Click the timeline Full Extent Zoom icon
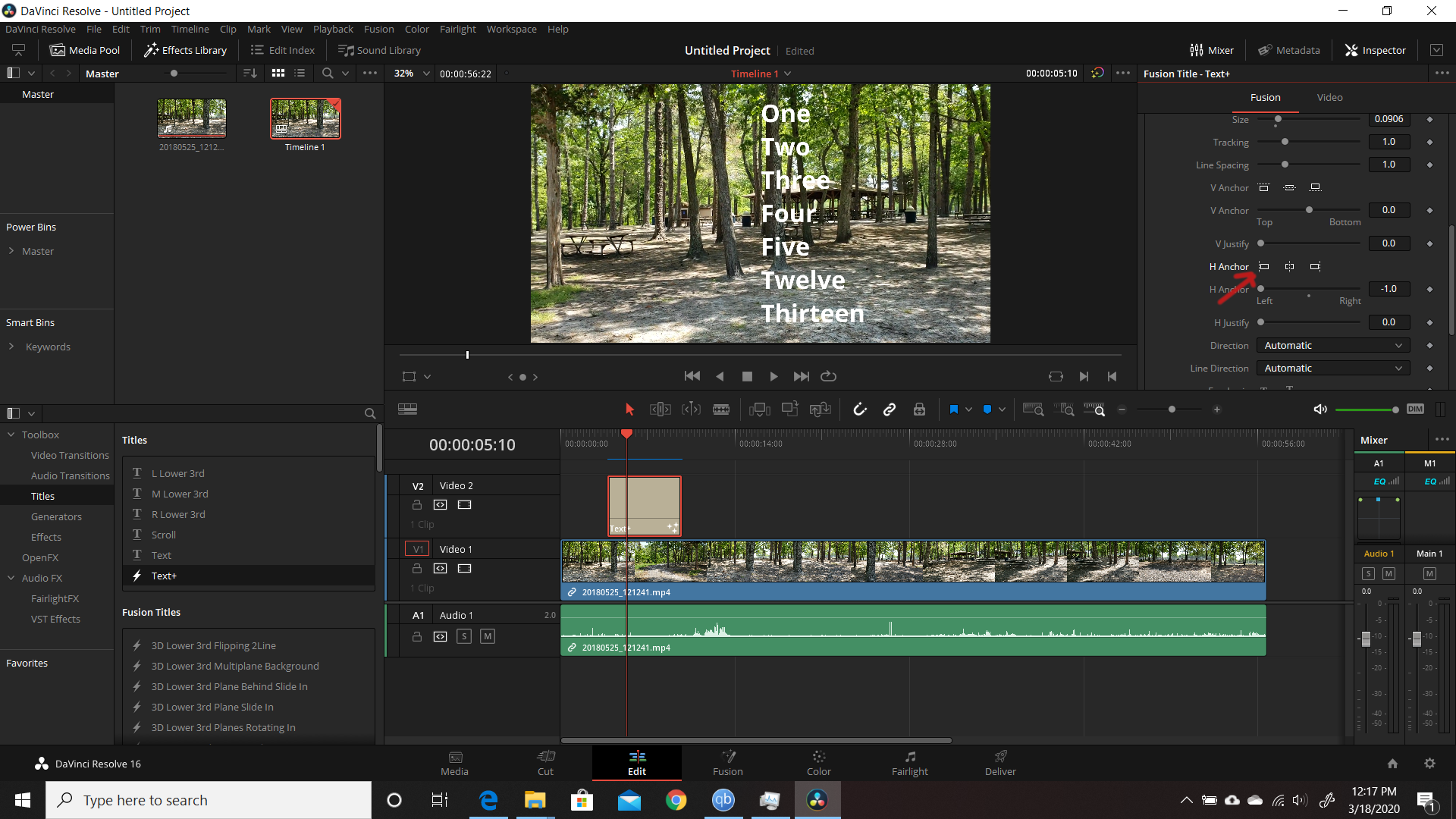 (1033, 409)
